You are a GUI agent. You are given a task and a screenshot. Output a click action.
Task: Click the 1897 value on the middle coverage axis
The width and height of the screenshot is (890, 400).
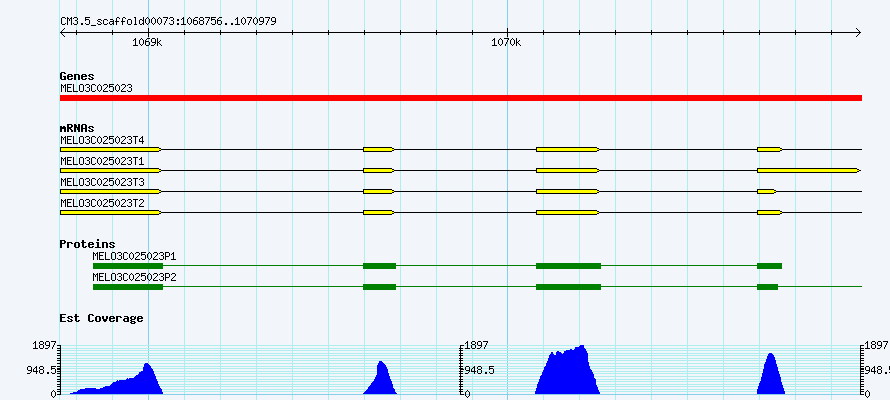click(477, 345)
